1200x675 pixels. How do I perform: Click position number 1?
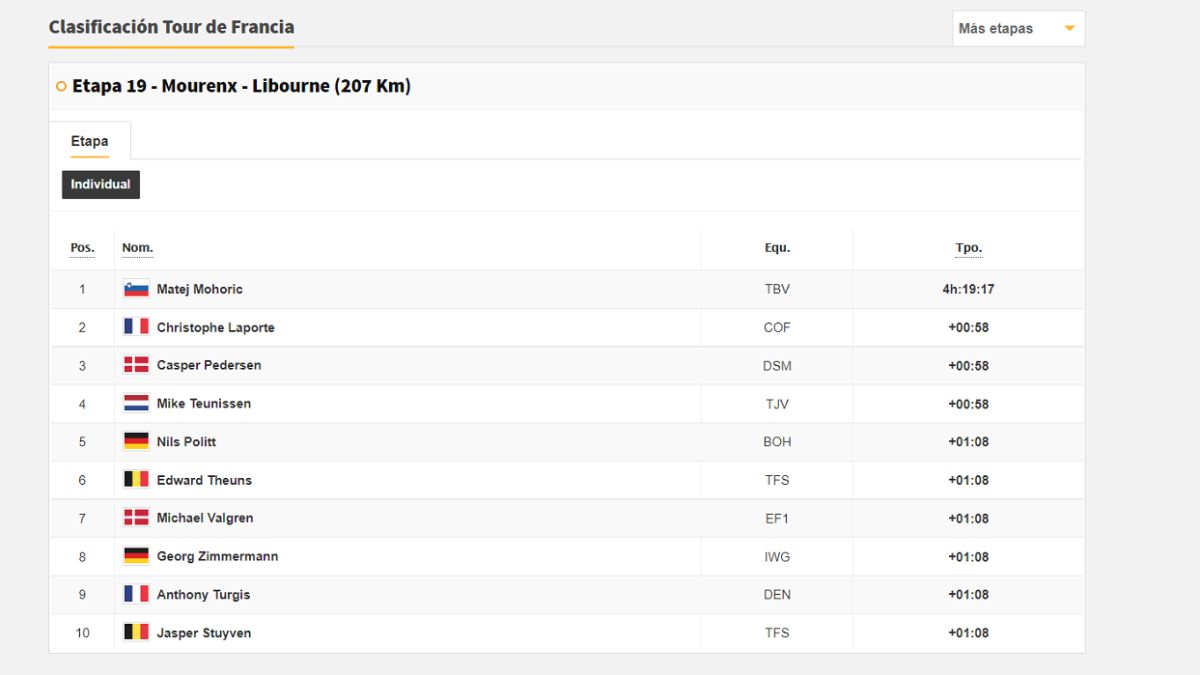click(x=82, y=290)
